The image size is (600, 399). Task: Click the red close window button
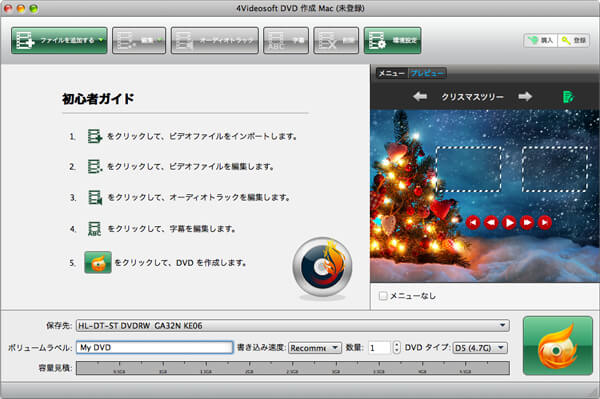[7, 8]
